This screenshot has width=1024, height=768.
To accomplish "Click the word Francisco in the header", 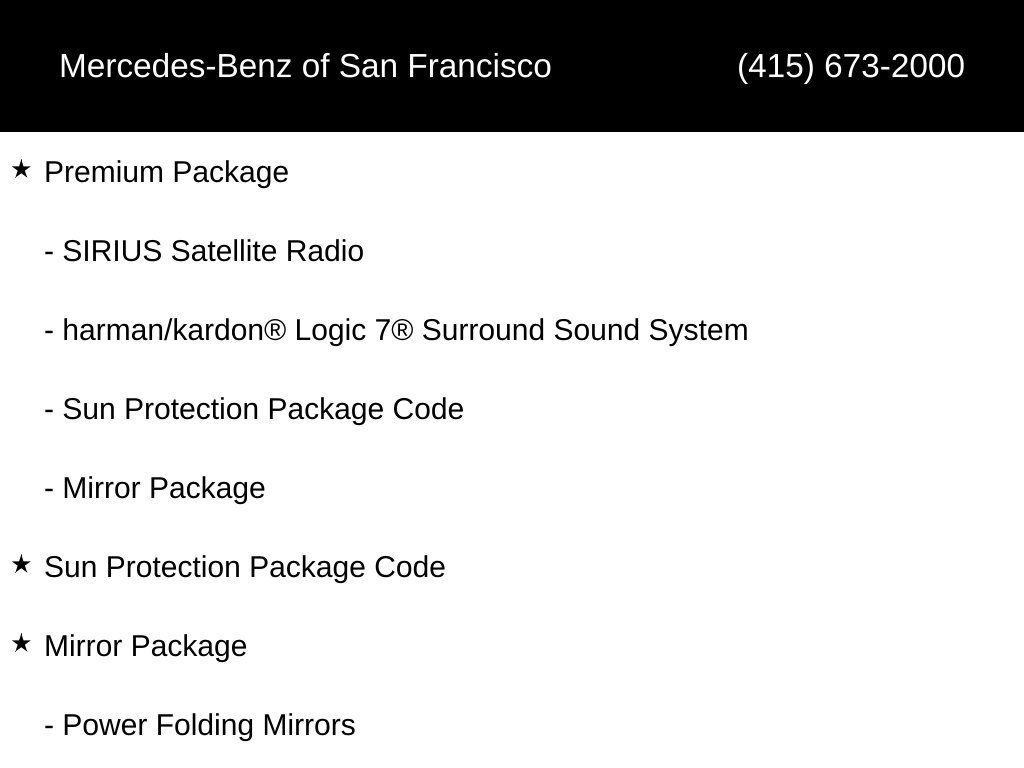I will pyautogui.click(x=479, y=67).
